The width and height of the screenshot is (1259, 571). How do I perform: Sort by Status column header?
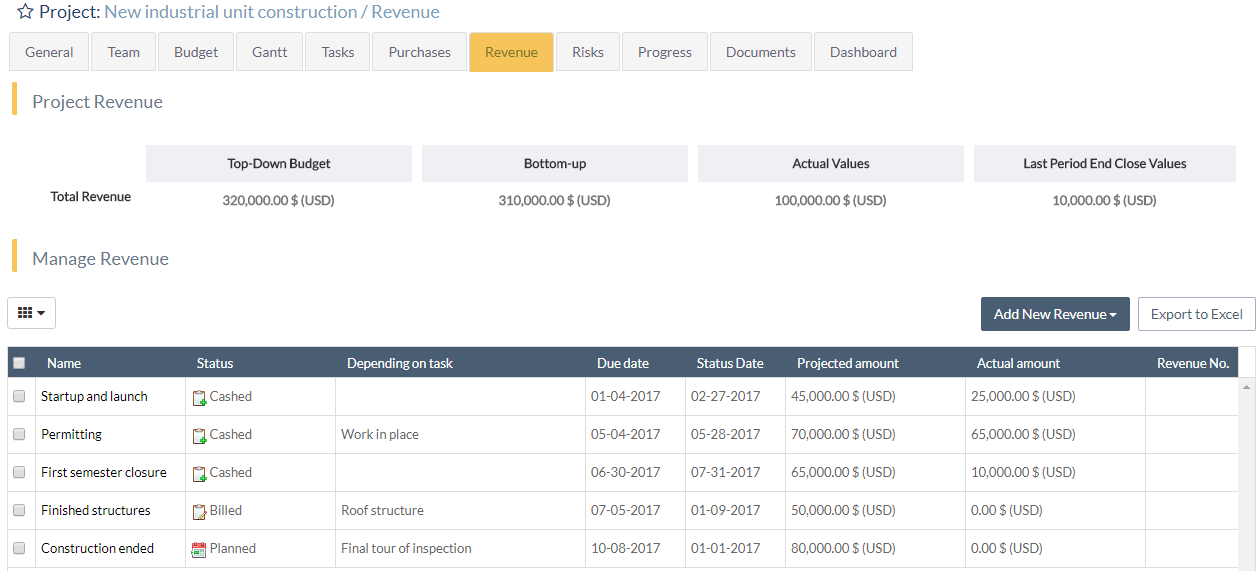click(x=215, y=363)
